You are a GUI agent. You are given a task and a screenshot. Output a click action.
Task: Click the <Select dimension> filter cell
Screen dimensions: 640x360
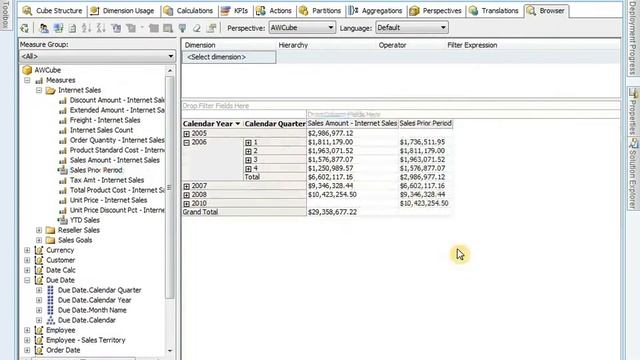pos(229,57)
